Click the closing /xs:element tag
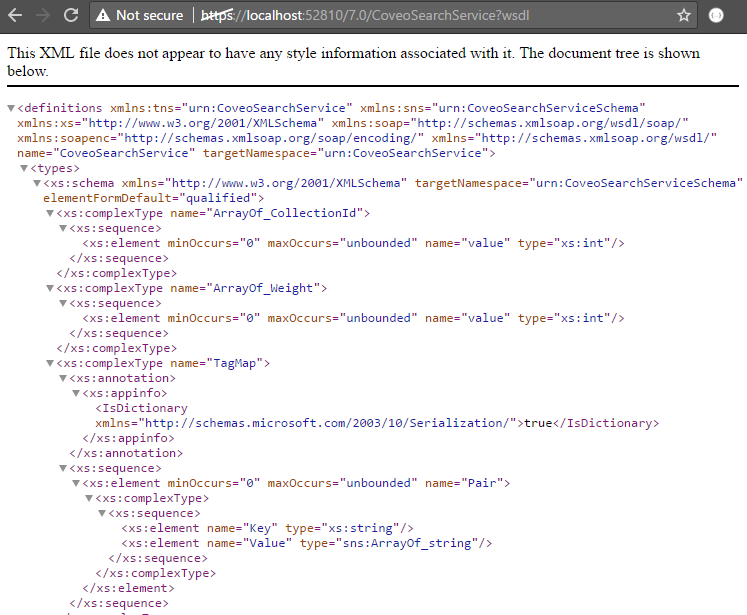Image resolution: width=747 pixels, height=615 pixels. click(128, 588)
